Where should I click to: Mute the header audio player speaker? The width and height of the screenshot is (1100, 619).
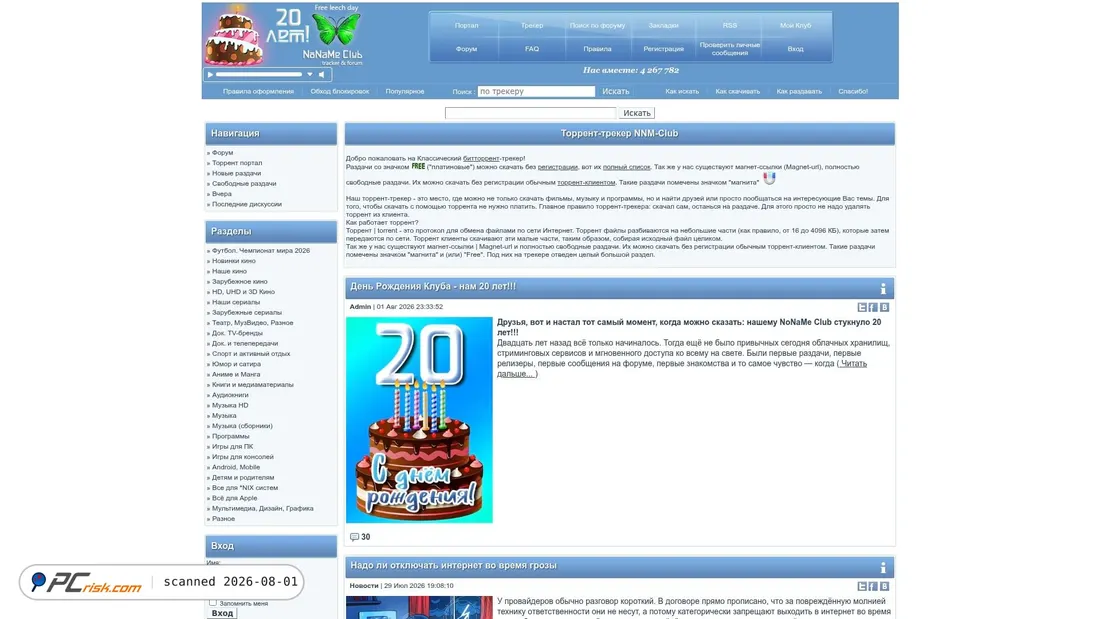click(322, 74)
